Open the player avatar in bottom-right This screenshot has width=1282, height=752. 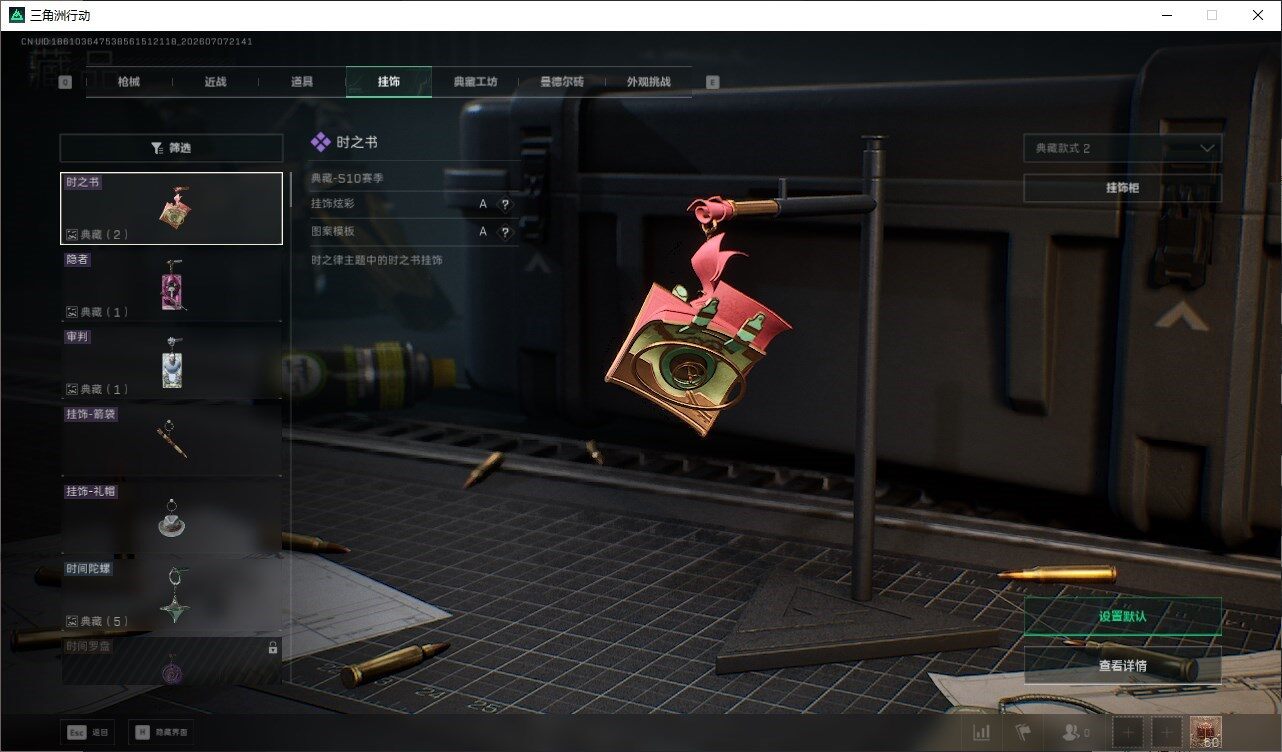pyautogui.click(x=1205, y=733)
